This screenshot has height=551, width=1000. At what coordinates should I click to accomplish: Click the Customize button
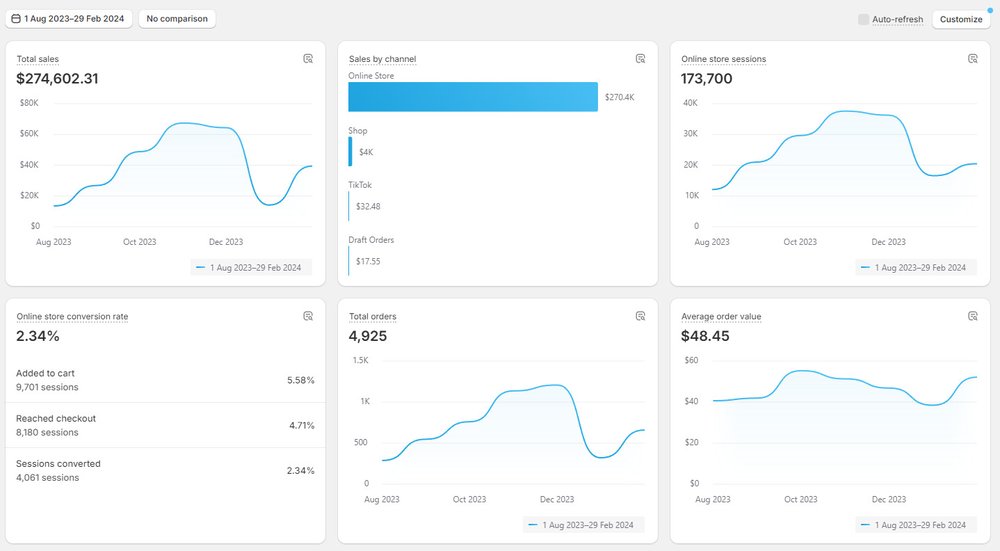click(x=961, y=19)
